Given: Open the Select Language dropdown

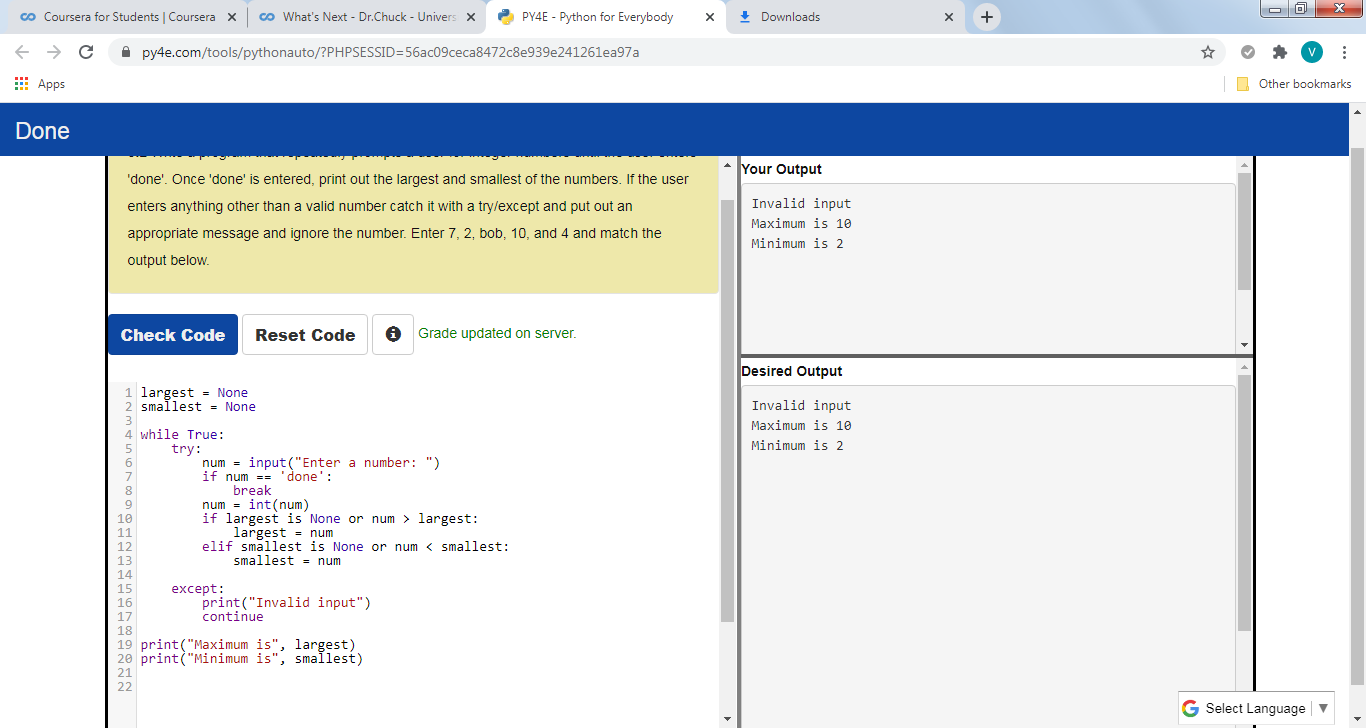Looking at the screenshot, I should click(1258, 708).
